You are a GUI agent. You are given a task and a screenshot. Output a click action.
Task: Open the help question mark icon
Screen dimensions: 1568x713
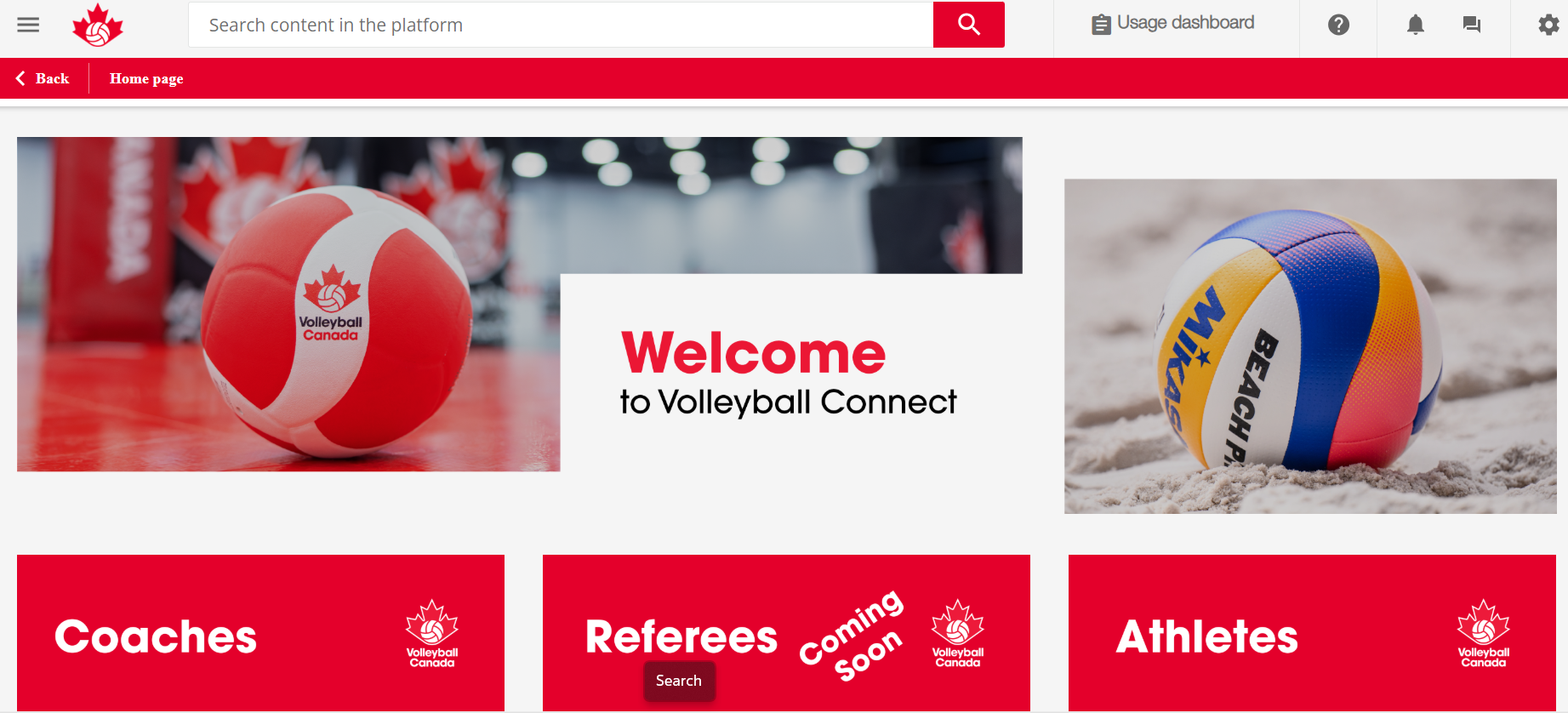[1338, 25]
